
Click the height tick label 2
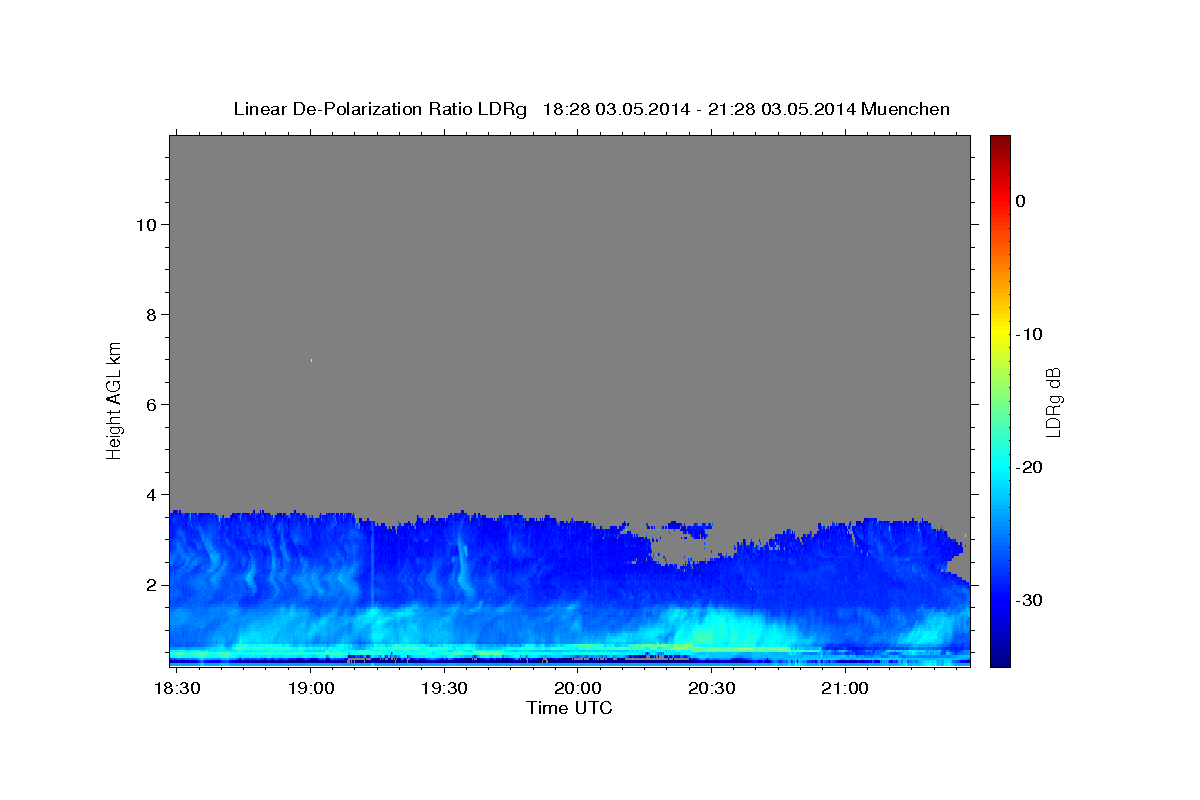tap(149, 584)
